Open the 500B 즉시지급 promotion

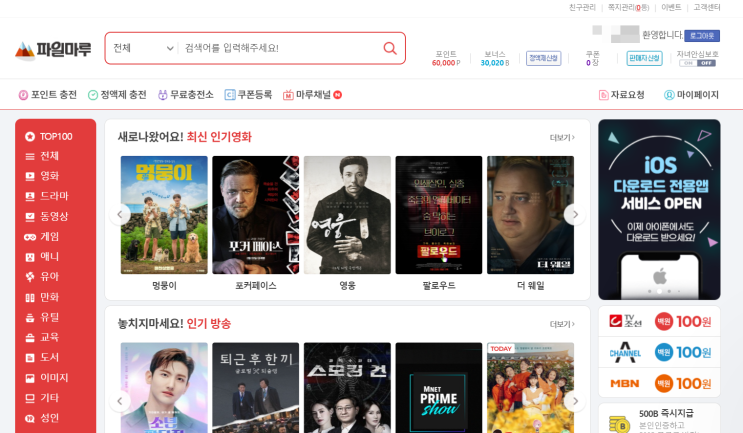[659, 418]
